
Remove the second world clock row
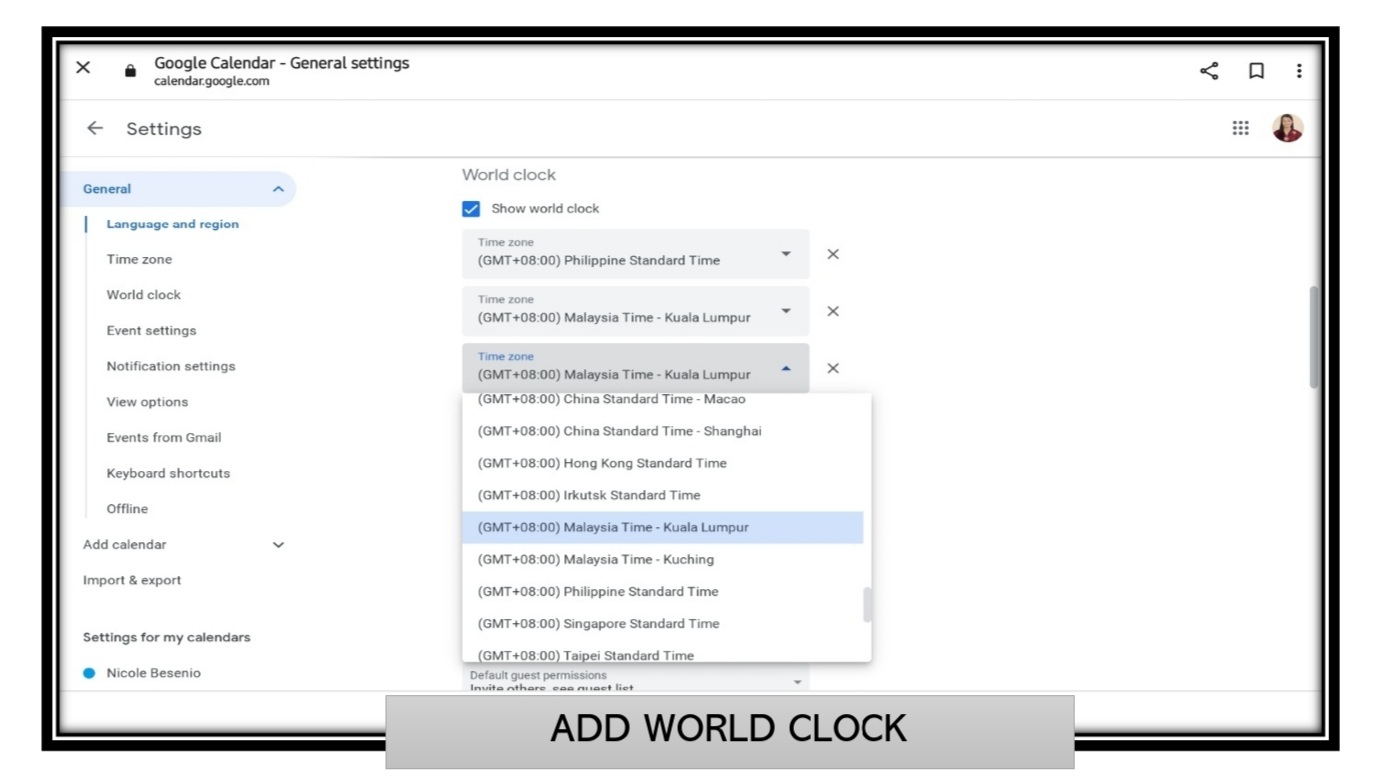tap(832, 311)
